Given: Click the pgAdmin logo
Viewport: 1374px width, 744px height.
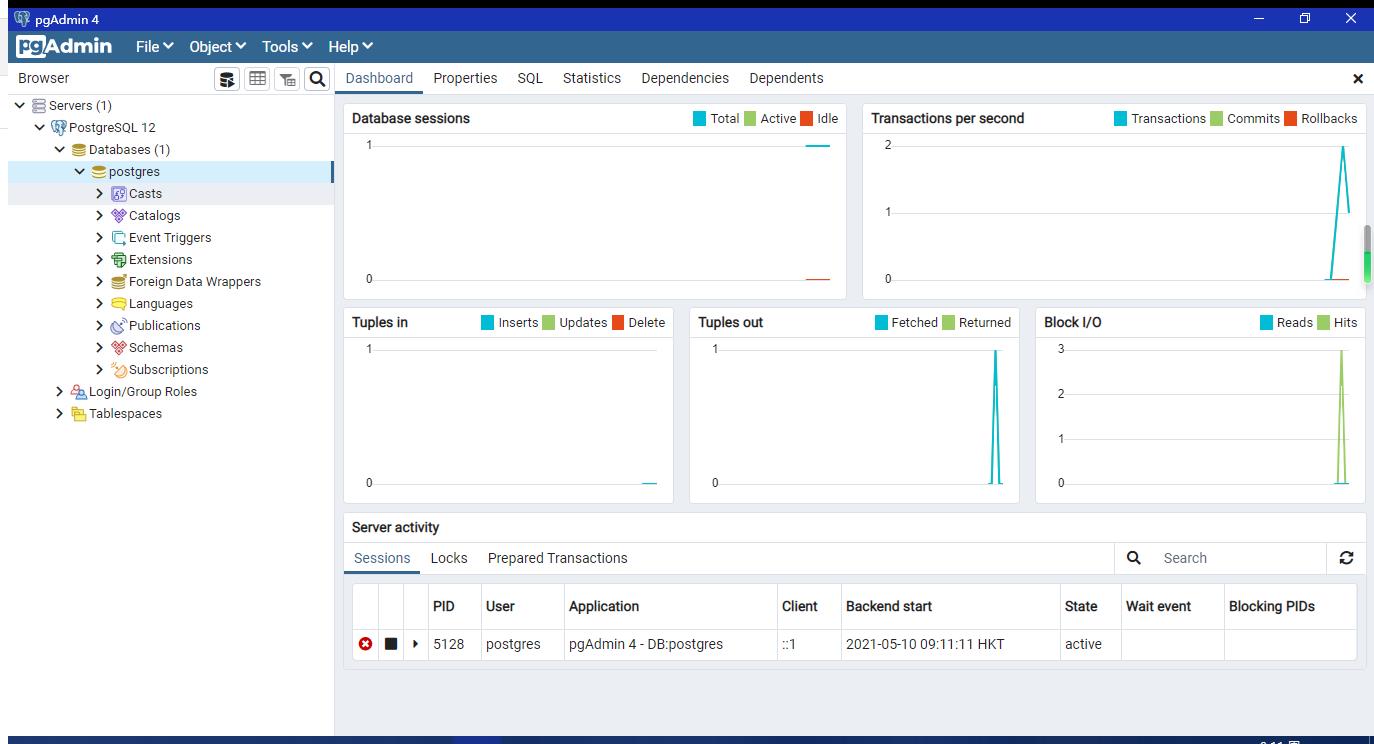Looking at the screenshot, I should click(64, 46).
